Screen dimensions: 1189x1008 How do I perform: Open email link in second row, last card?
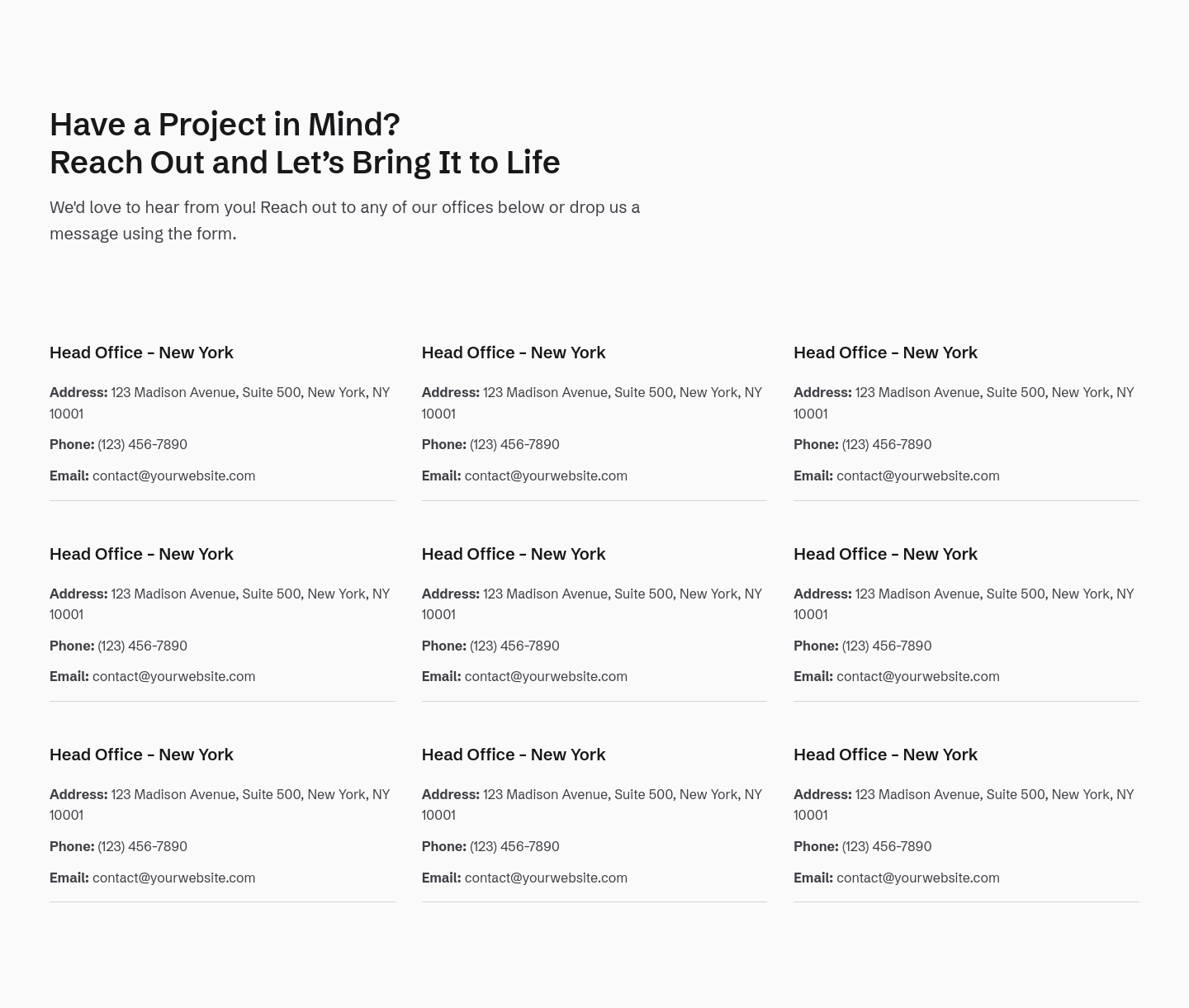coord(918,676)
